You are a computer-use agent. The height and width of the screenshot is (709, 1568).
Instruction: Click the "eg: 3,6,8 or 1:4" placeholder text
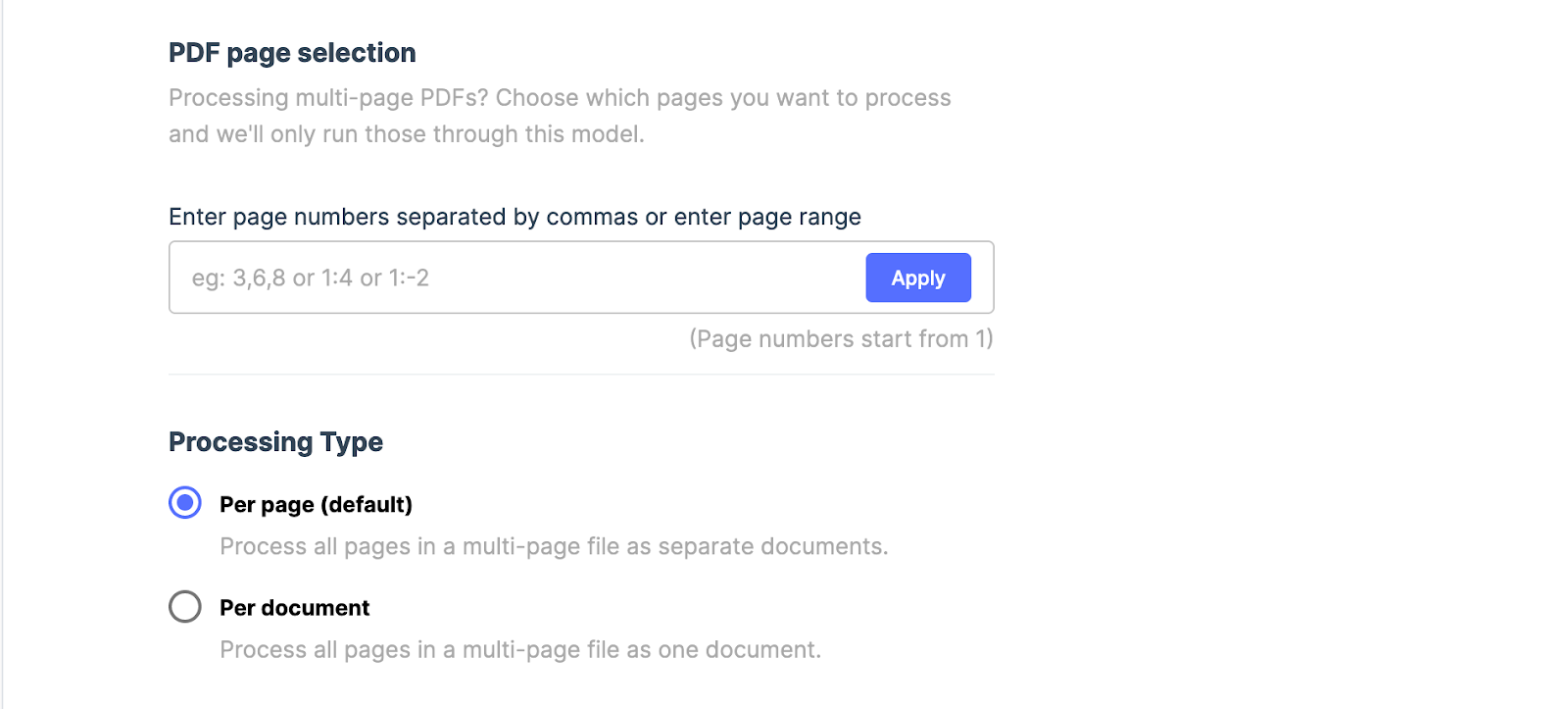310,279
